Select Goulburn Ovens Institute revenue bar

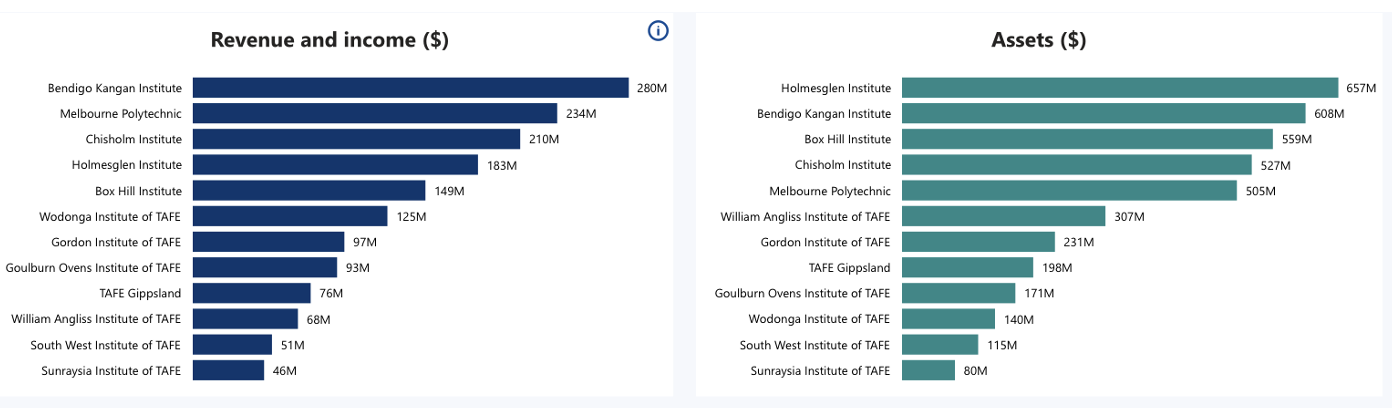tap(265, 267)
